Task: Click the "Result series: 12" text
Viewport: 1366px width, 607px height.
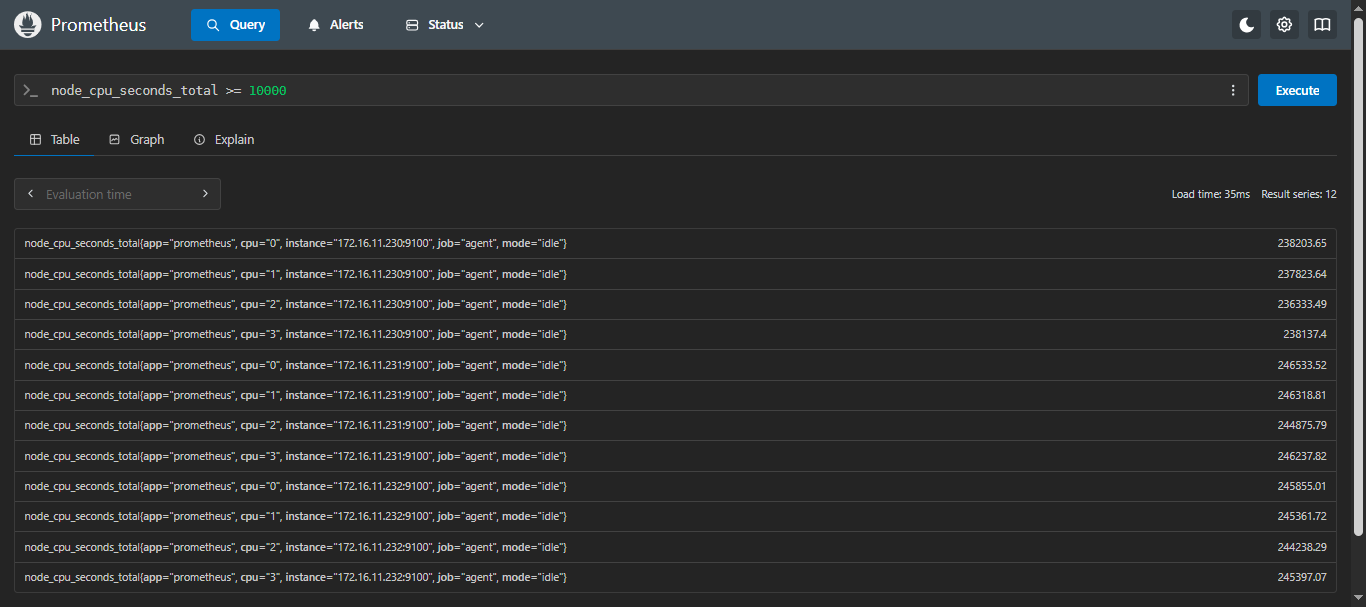Action: 1299,194
